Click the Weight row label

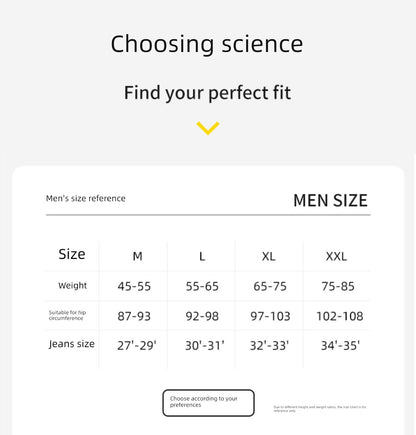72,286
